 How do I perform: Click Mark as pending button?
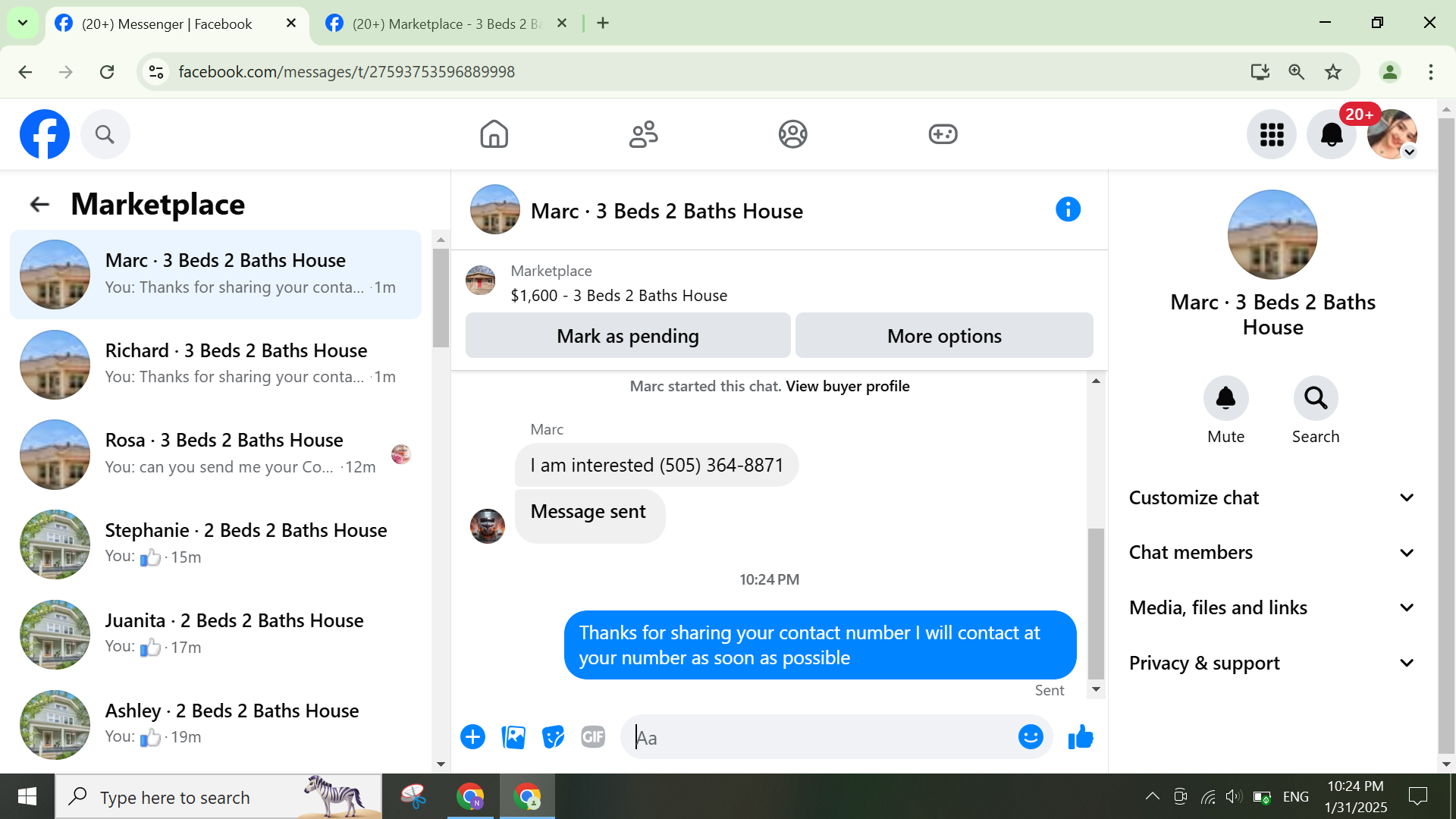tap(628, 336)
